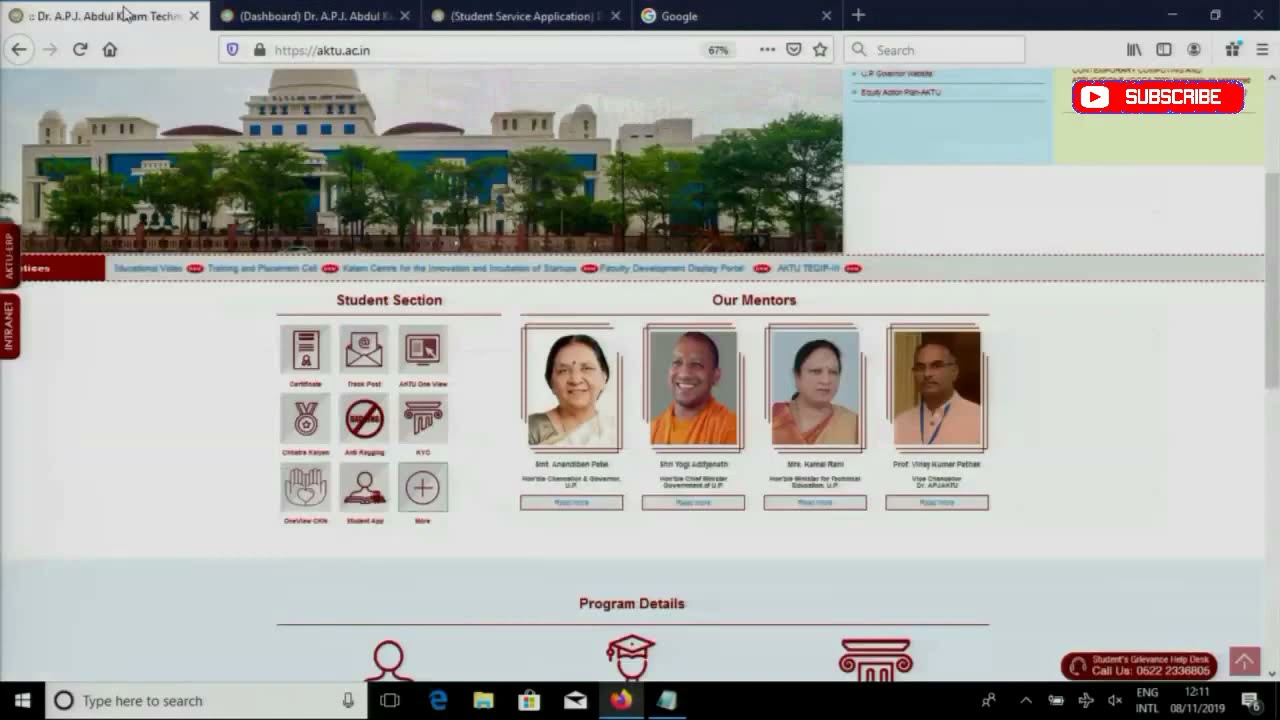The height and width of the screenshot is (720, 1280).
Task: Open the Anti Ragging icon
Action: coord(364,418)
